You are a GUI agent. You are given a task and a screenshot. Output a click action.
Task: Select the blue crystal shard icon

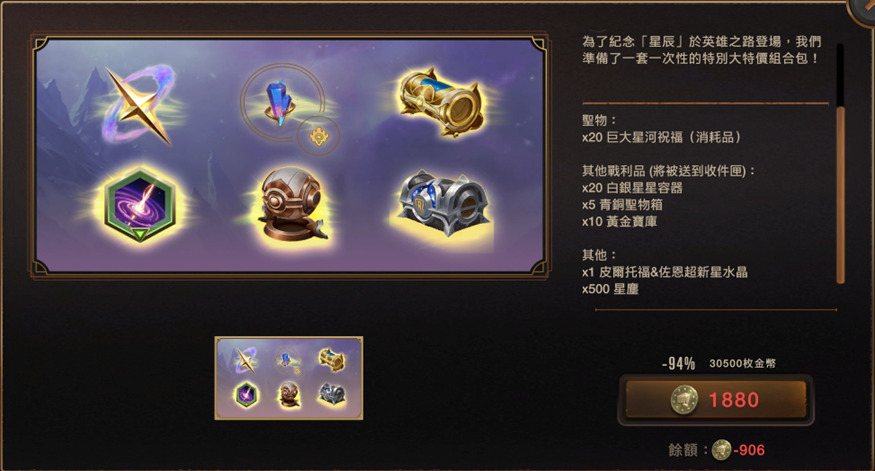click(x=281, y=103)
